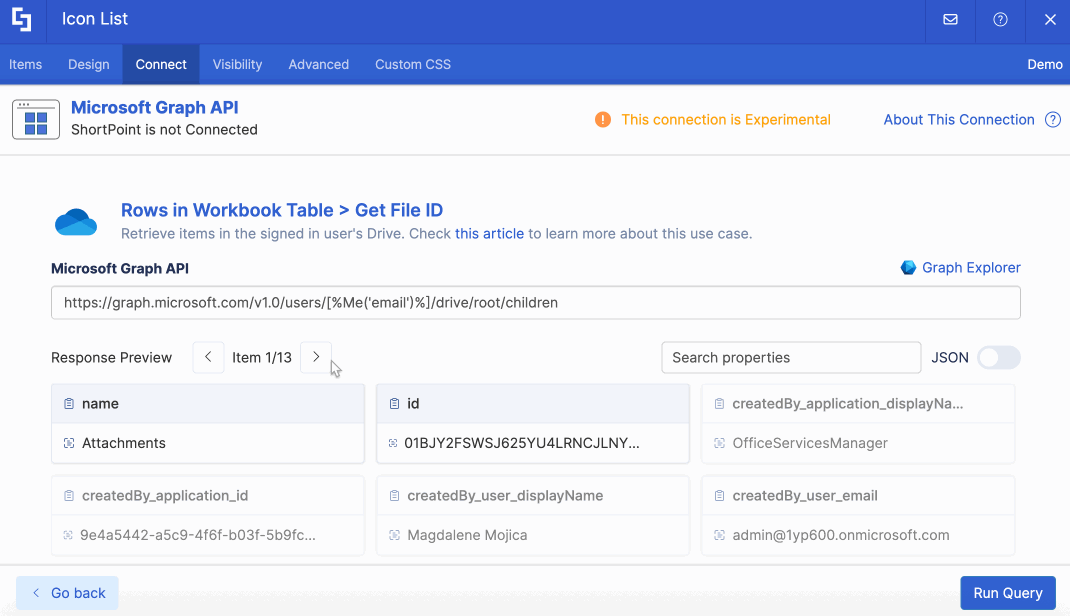
Task: Select the id property header
Action: coord(533,404)
